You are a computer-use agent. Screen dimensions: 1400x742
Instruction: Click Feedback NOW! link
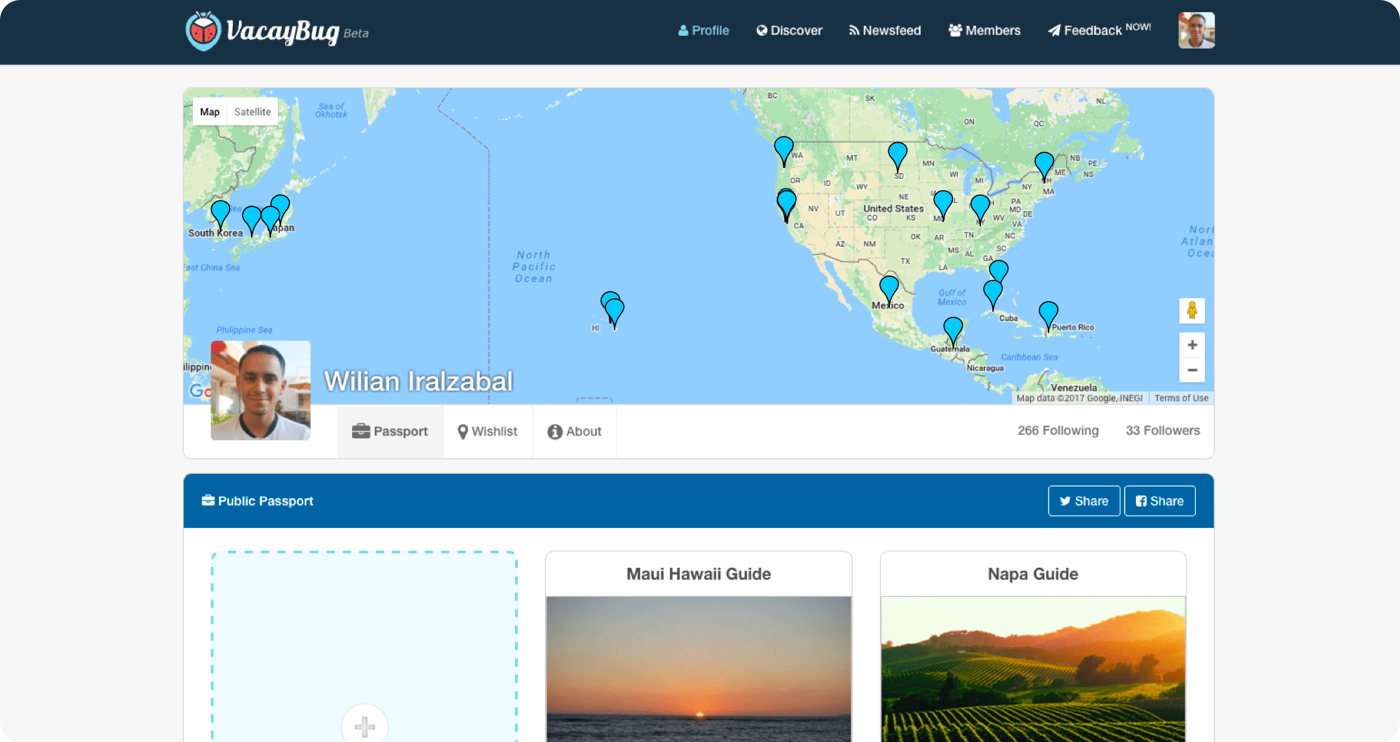tap(1099, 30)
